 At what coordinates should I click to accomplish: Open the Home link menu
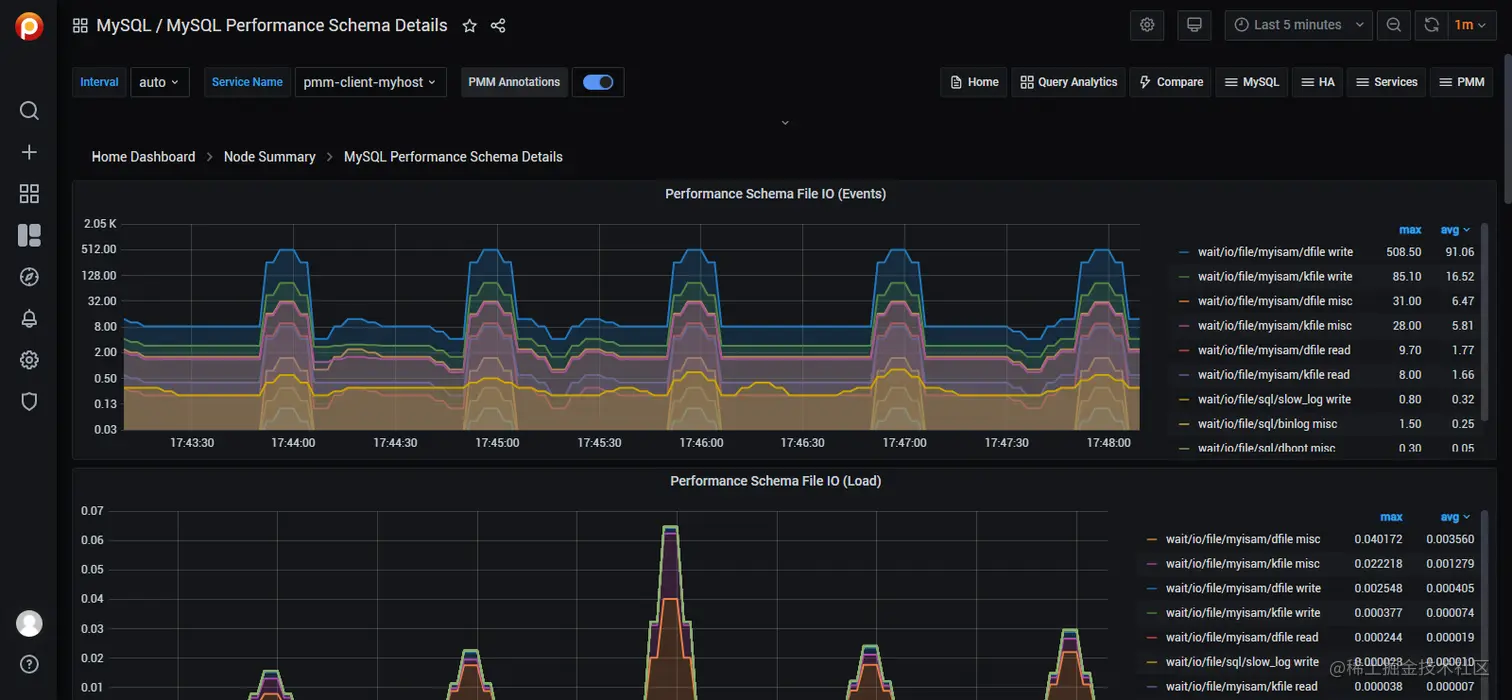[974, 82]
